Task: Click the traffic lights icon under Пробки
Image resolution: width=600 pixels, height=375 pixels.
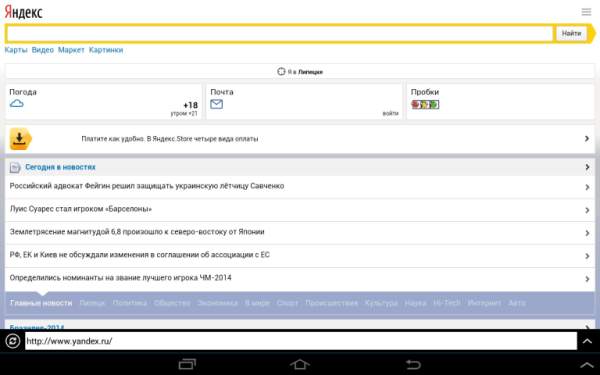Action: (425, 104)
